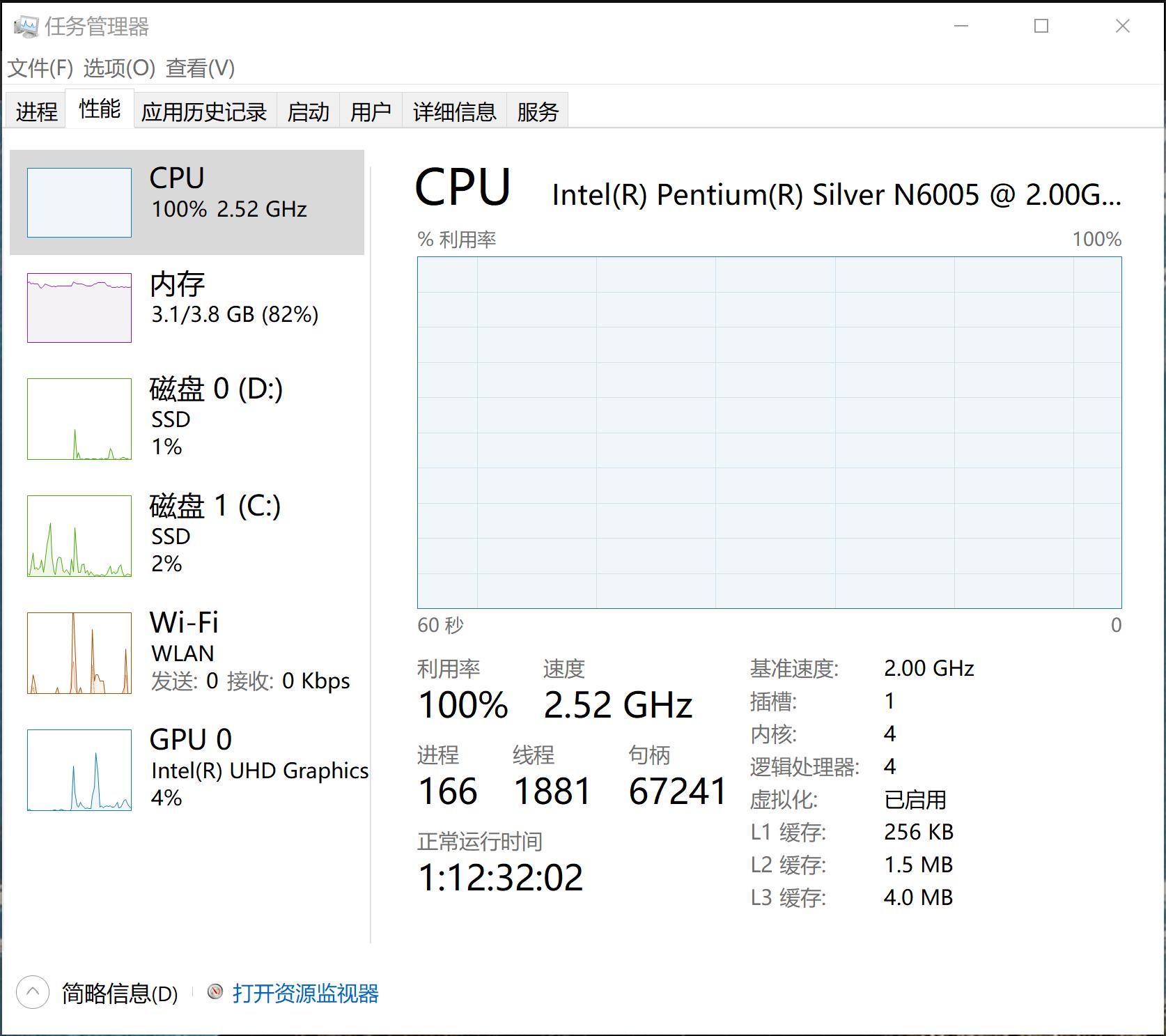Switch to the Users (用户) tab
1166x1036 pixels.
pos(371,111)
